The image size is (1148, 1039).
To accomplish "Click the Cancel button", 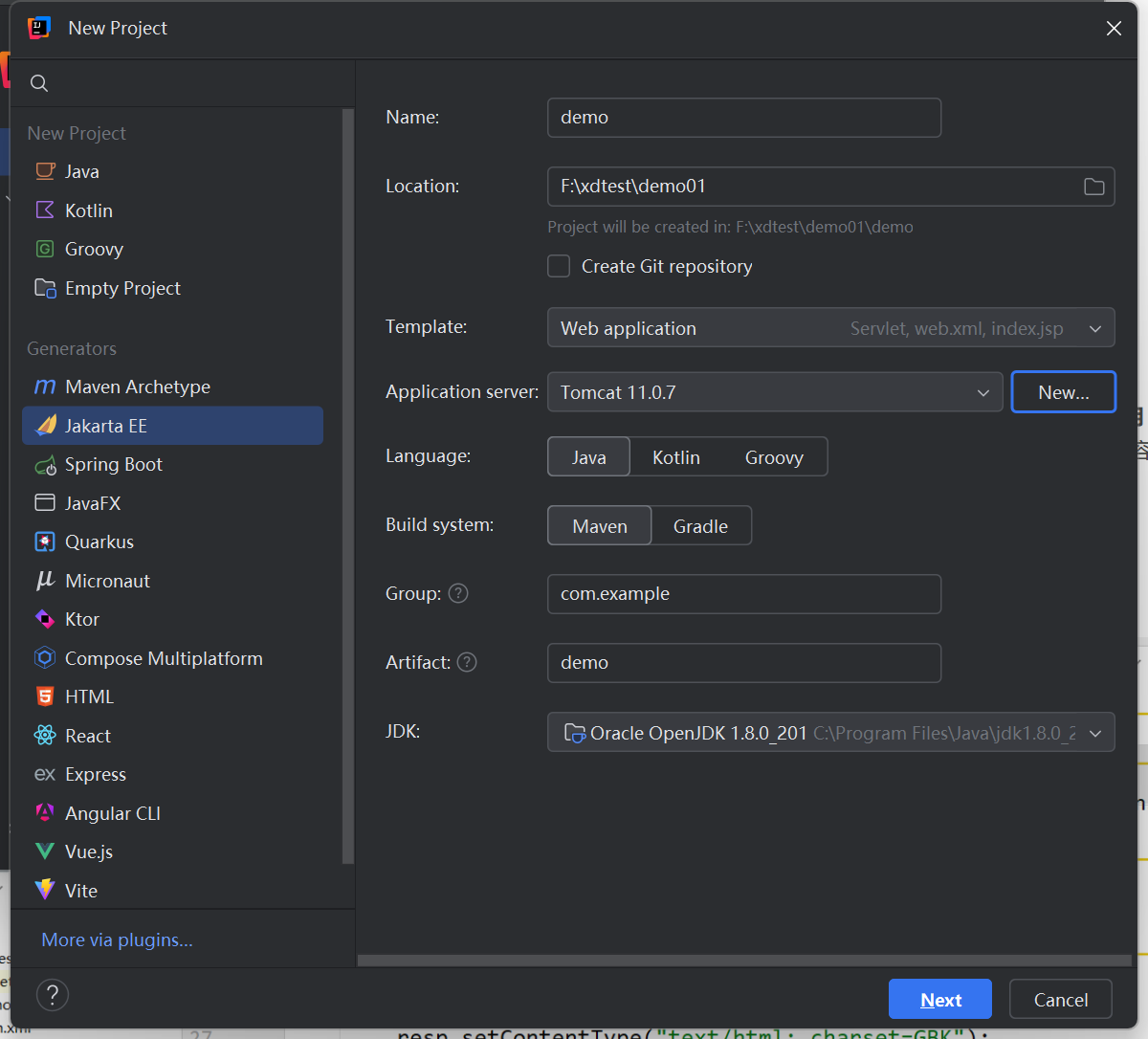I will click(1061, 999).
